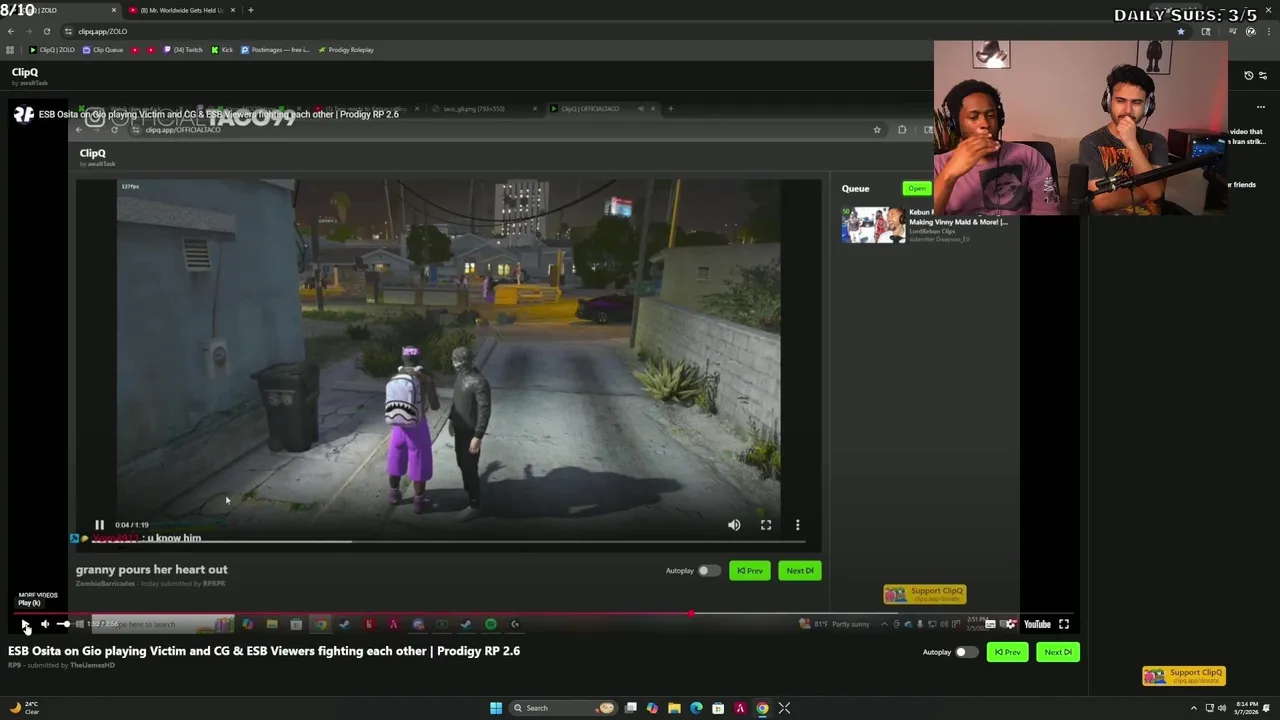Click the green Open button beside Queue

click(x=916, y=188)
